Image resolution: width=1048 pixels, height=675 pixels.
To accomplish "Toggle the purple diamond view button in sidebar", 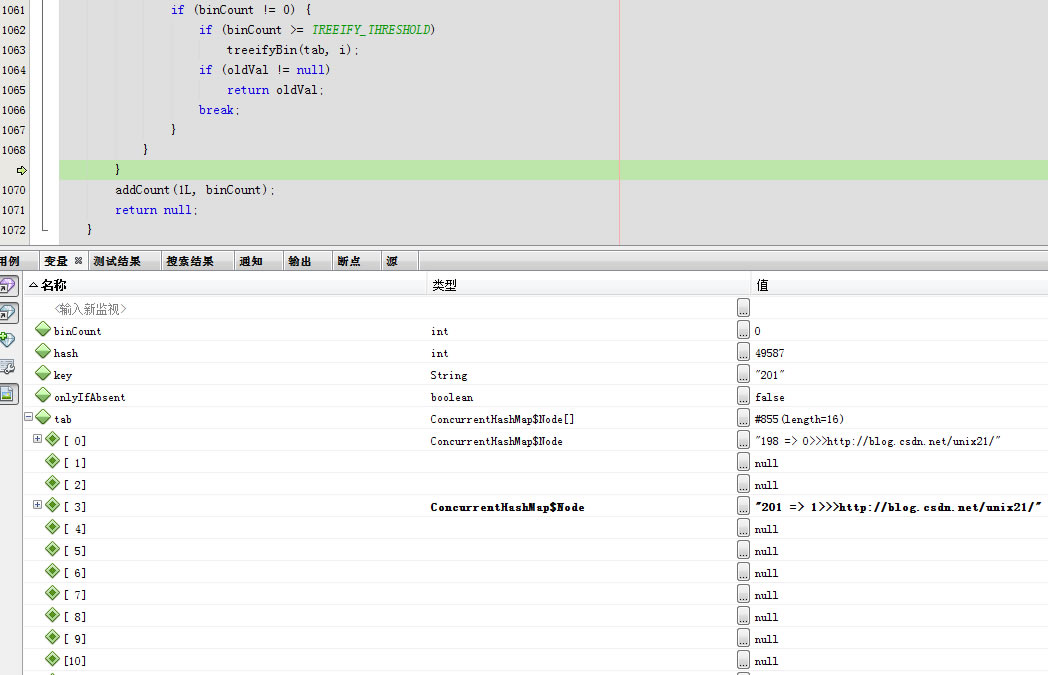I will coord(8,285).
